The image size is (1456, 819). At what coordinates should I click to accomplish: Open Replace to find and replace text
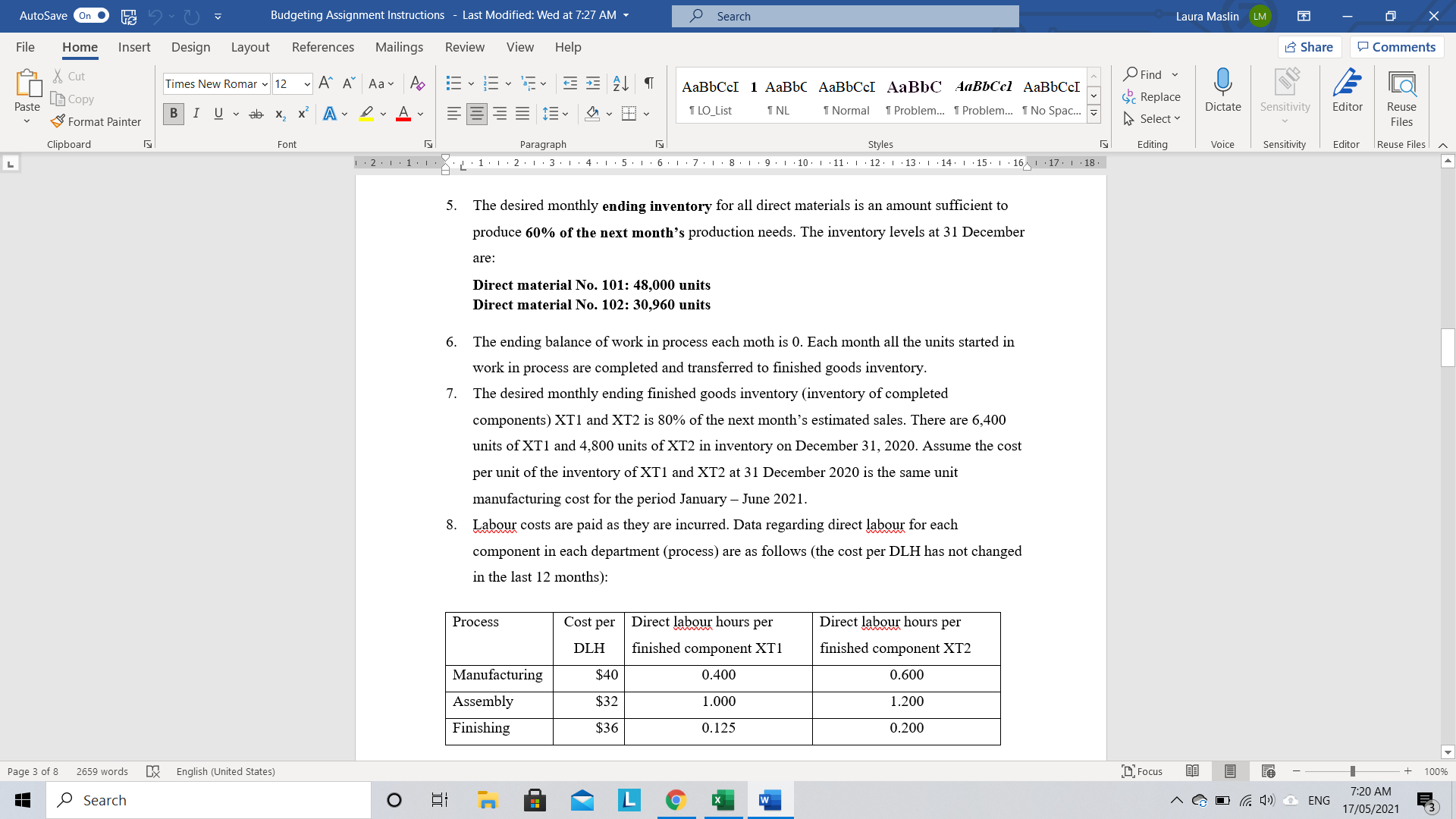(x=1152, y=96)
